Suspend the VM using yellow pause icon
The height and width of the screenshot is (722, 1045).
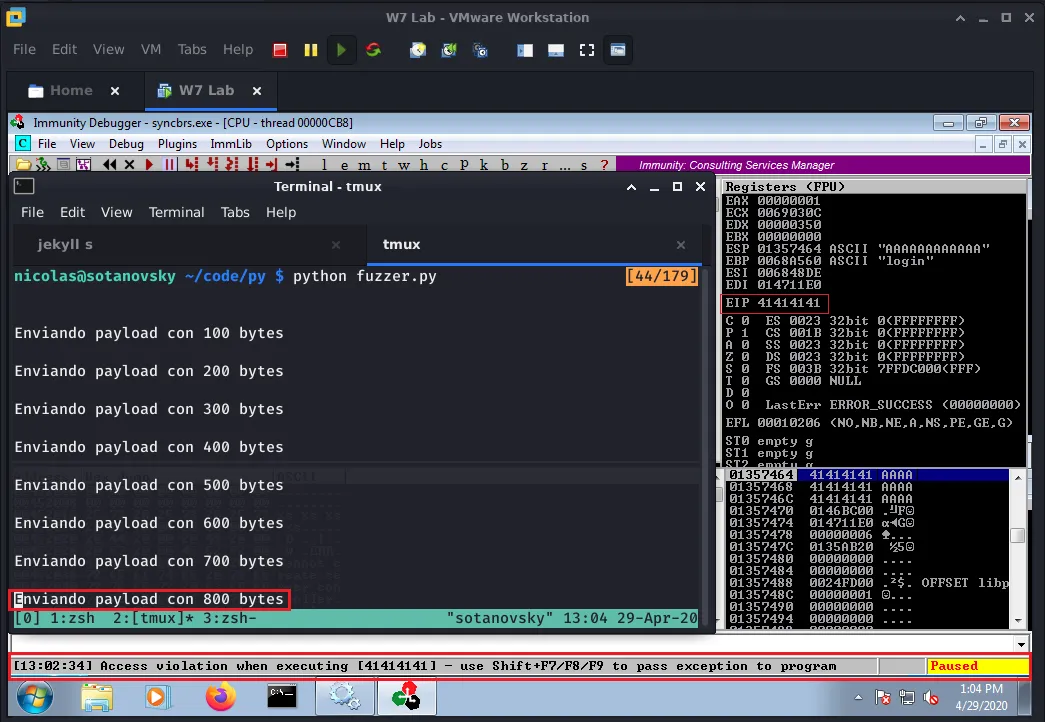tap(311, 50)
